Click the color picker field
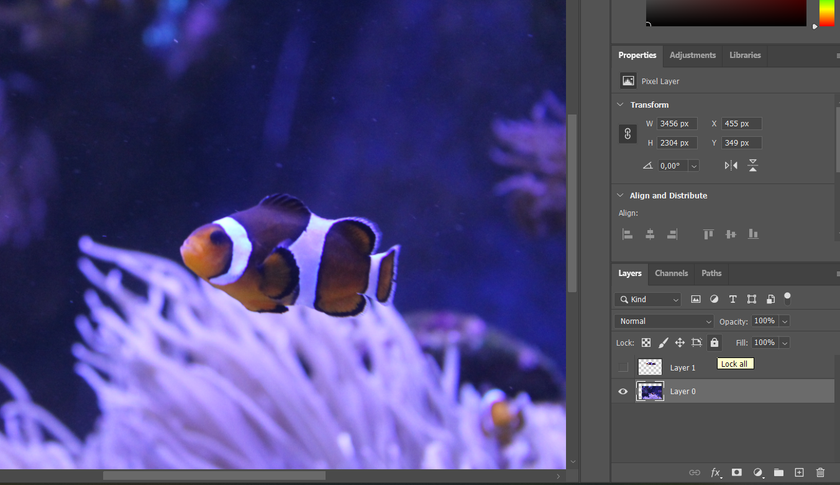The image size is (840, 485). pos(726,12)
